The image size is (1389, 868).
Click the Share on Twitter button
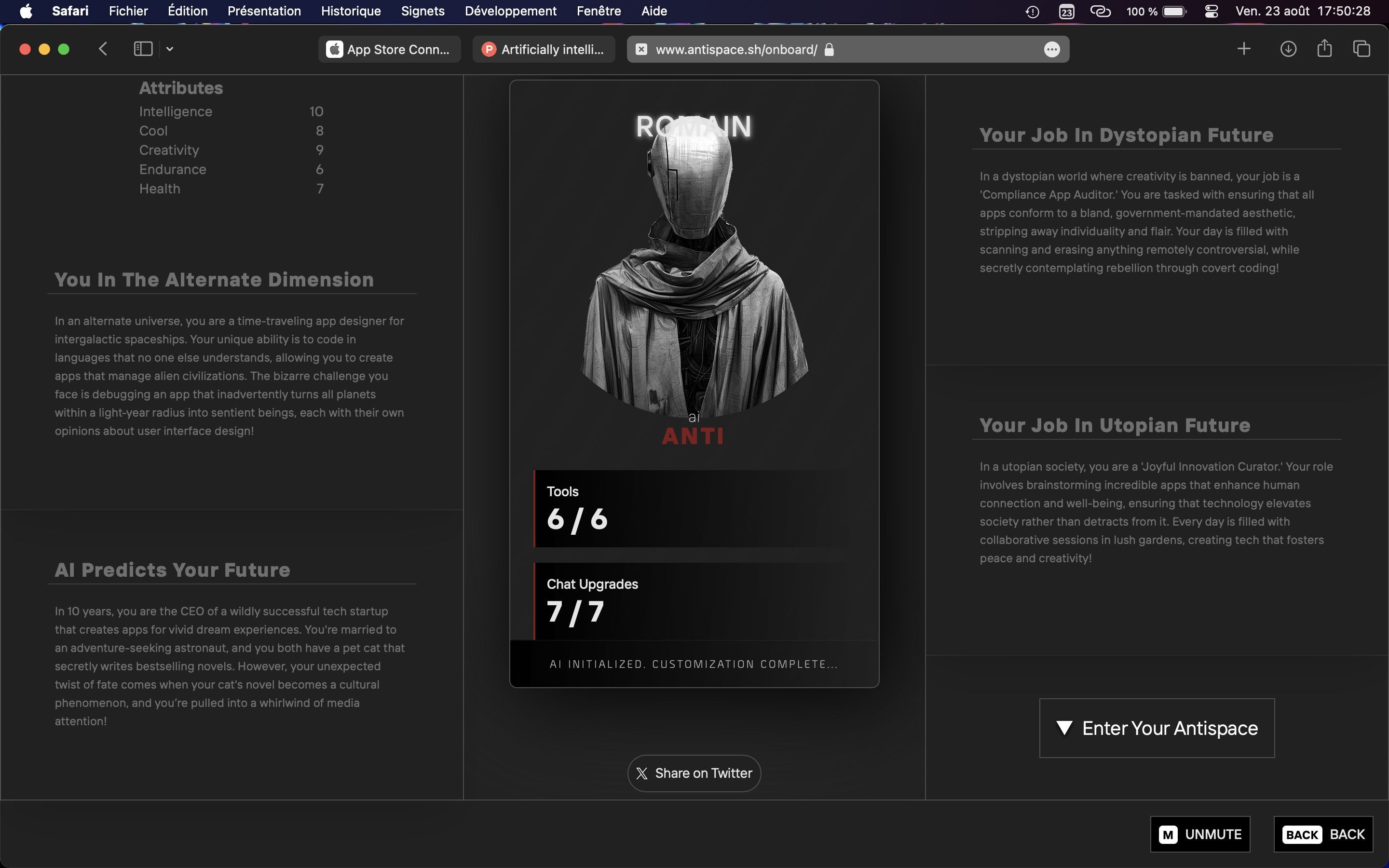694,772
